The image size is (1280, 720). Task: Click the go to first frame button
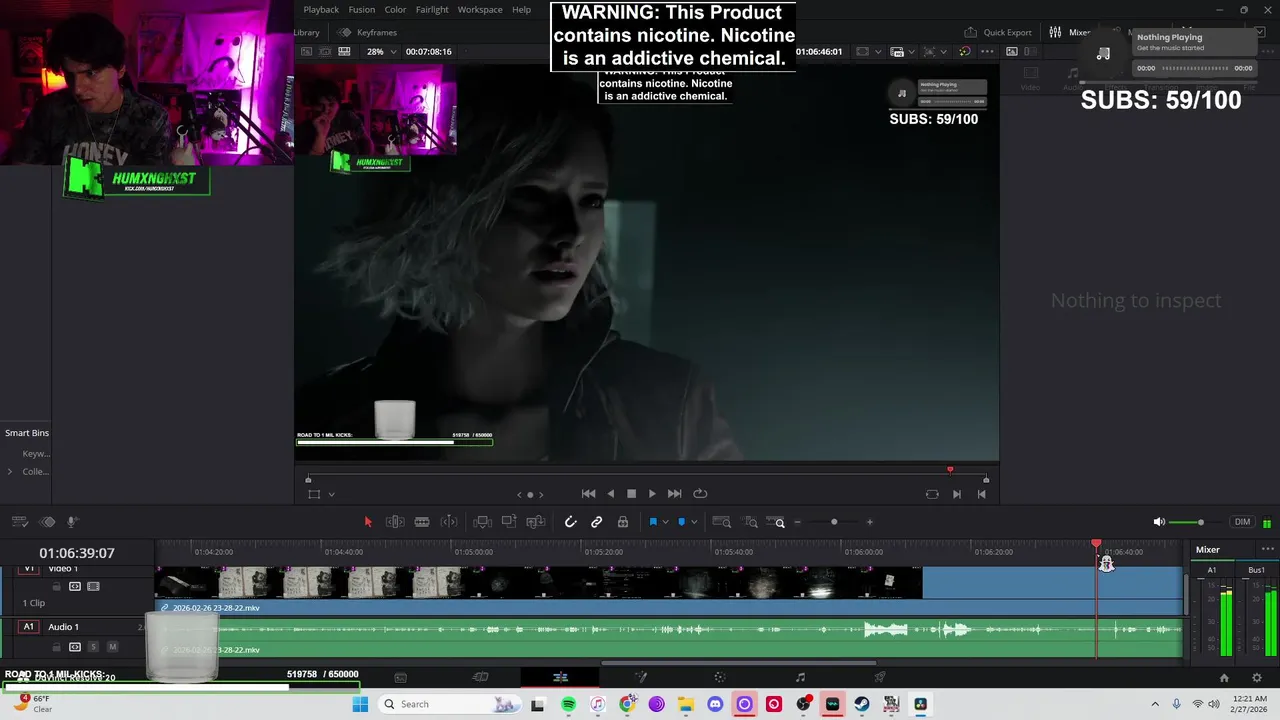point(589,494)
